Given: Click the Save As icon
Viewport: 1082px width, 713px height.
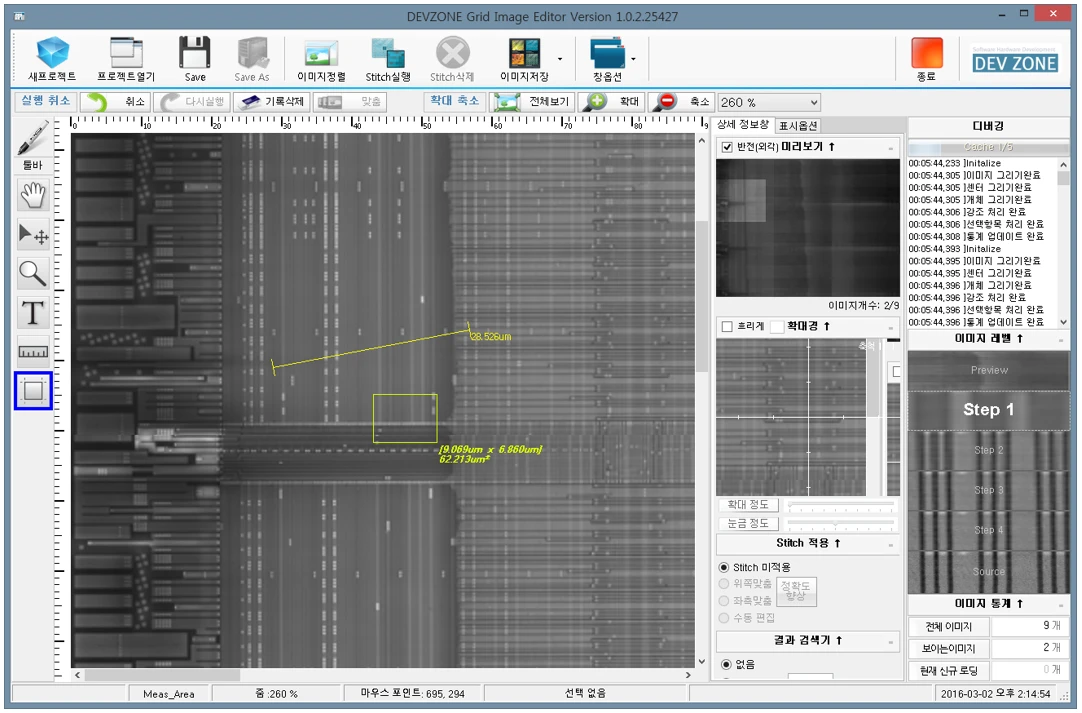Looking at the screenshot, I should [x=252, y=59].
